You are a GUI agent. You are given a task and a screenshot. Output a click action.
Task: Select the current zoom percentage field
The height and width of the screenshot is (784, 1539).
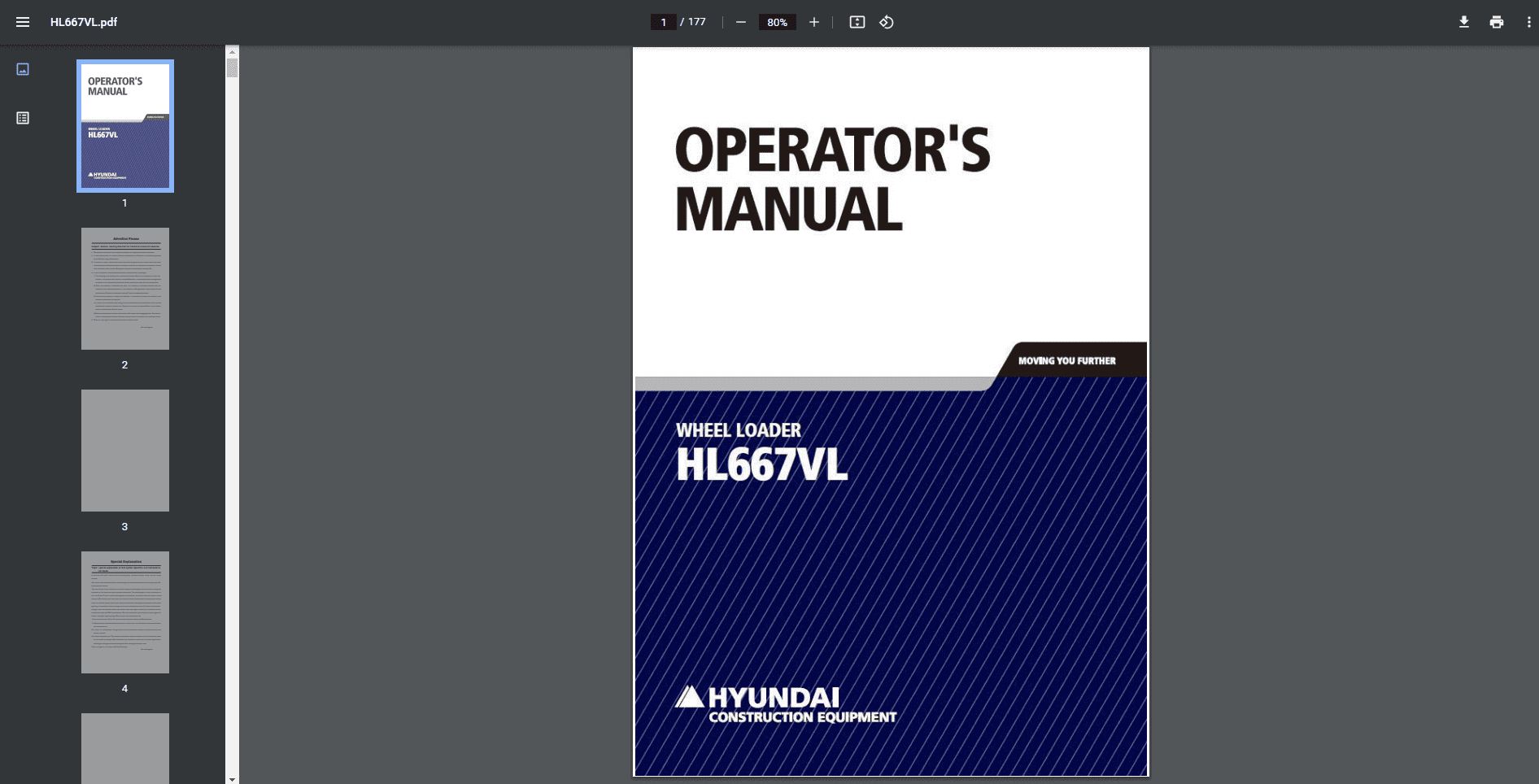[777, 22]
